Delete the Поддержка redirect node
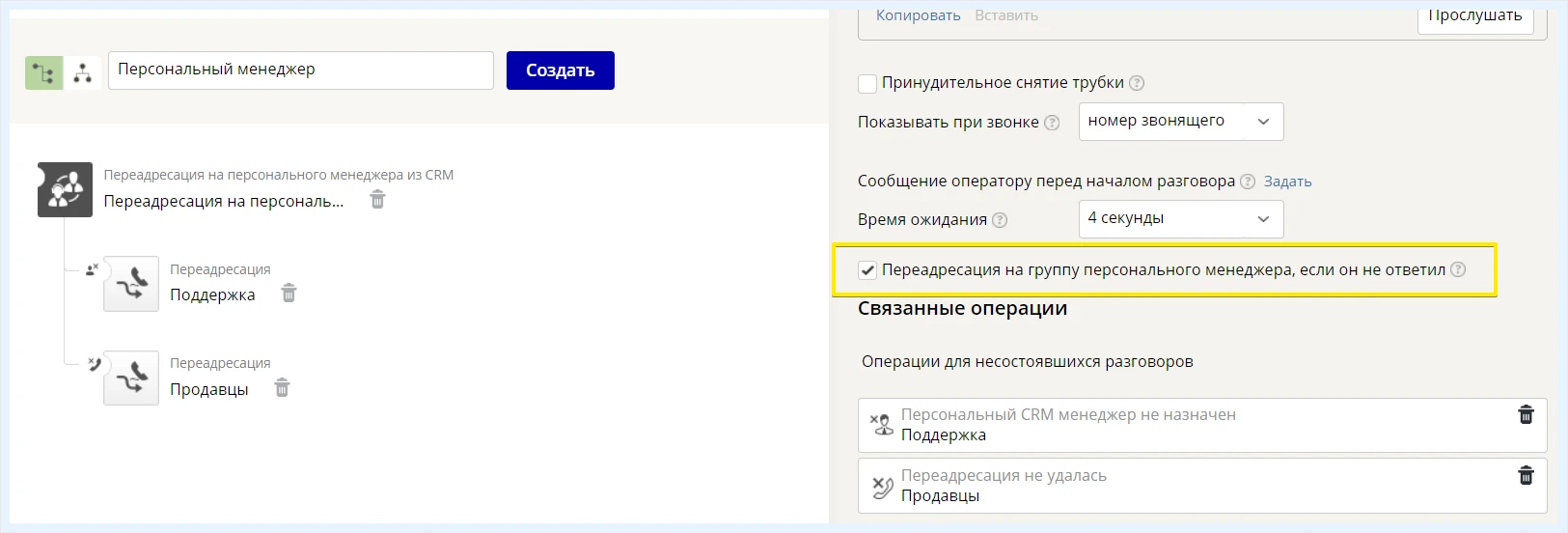1568x533 pixels. [289, 293]
